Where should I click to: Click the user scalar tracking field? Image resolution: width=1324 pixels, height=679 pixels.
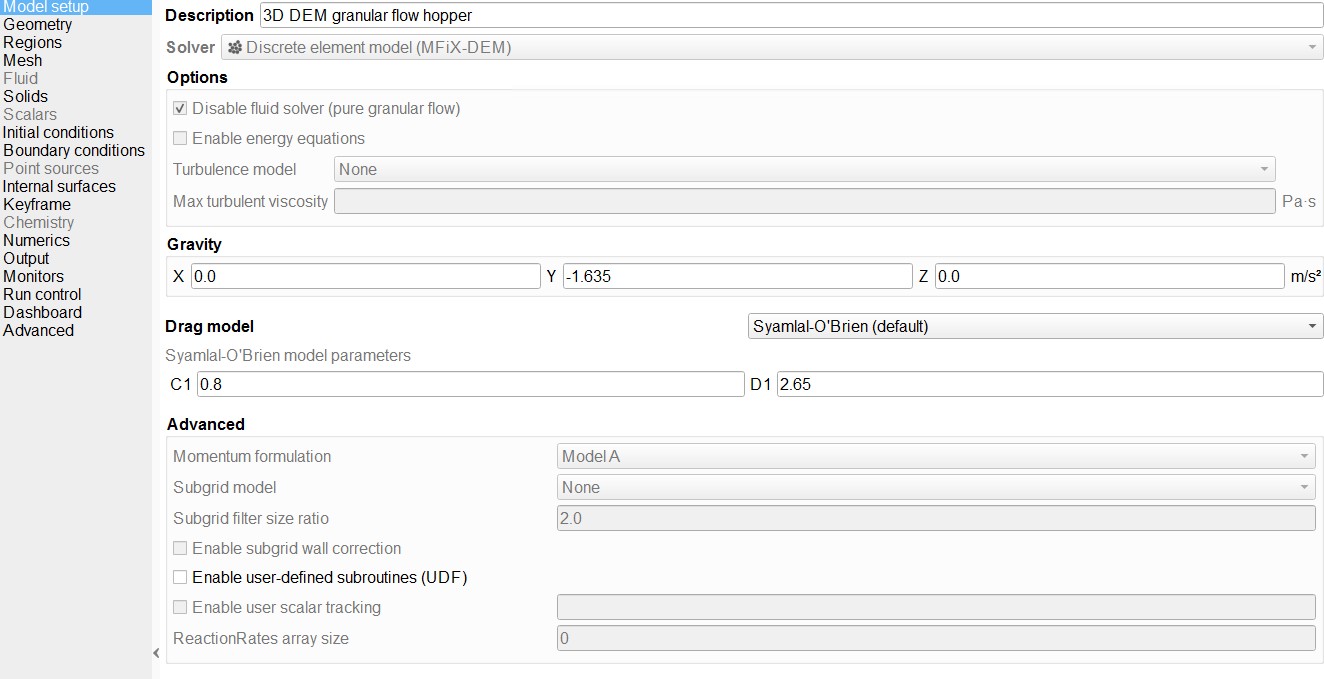coord(936,607)
